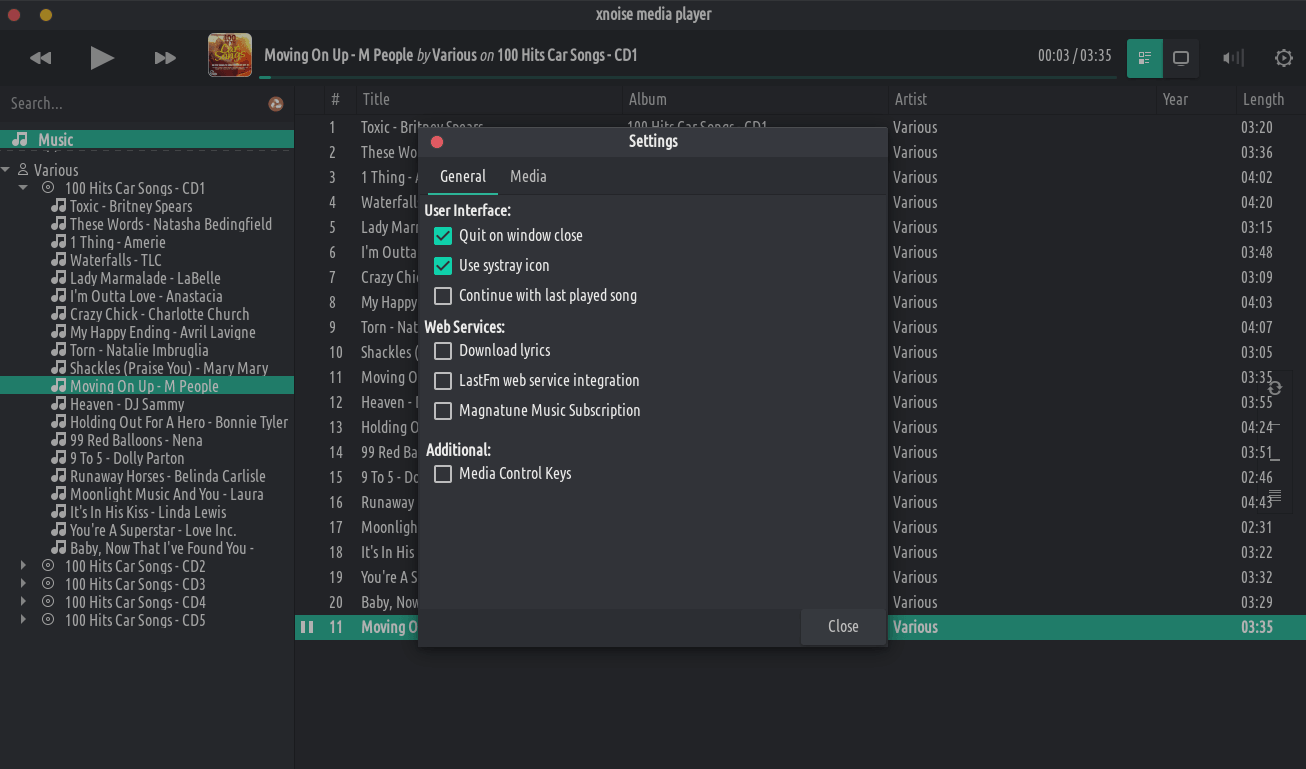Disable Quit on window close checkbox
Screen dimensions: 1306x769
443,236
